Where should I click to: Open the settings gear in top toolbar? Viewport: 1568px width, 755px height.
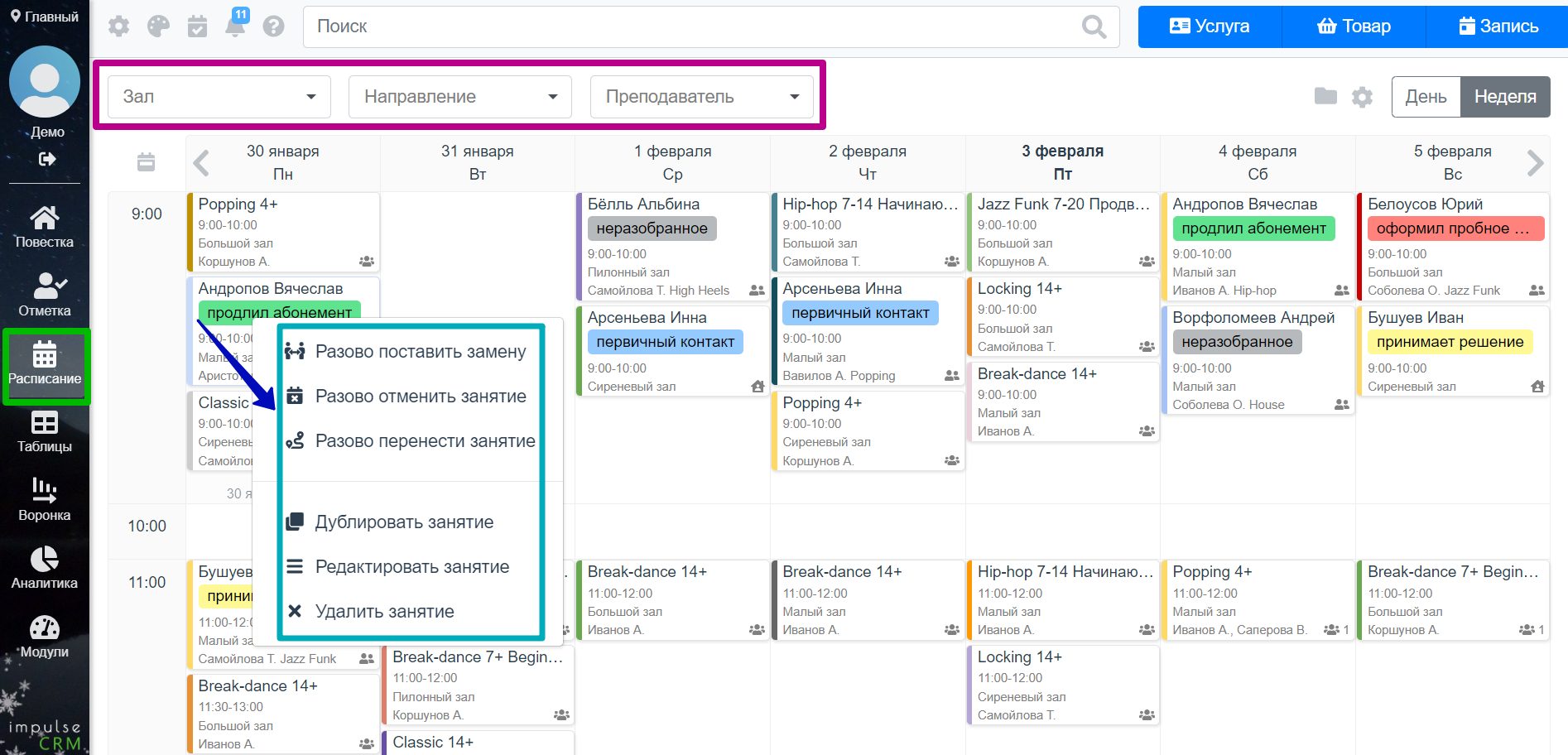(x=119, y=26)
